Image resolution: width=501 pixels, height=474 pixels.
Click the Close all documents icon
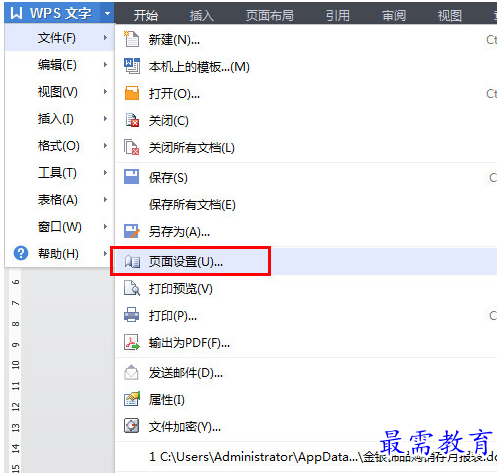pos(131,147)
